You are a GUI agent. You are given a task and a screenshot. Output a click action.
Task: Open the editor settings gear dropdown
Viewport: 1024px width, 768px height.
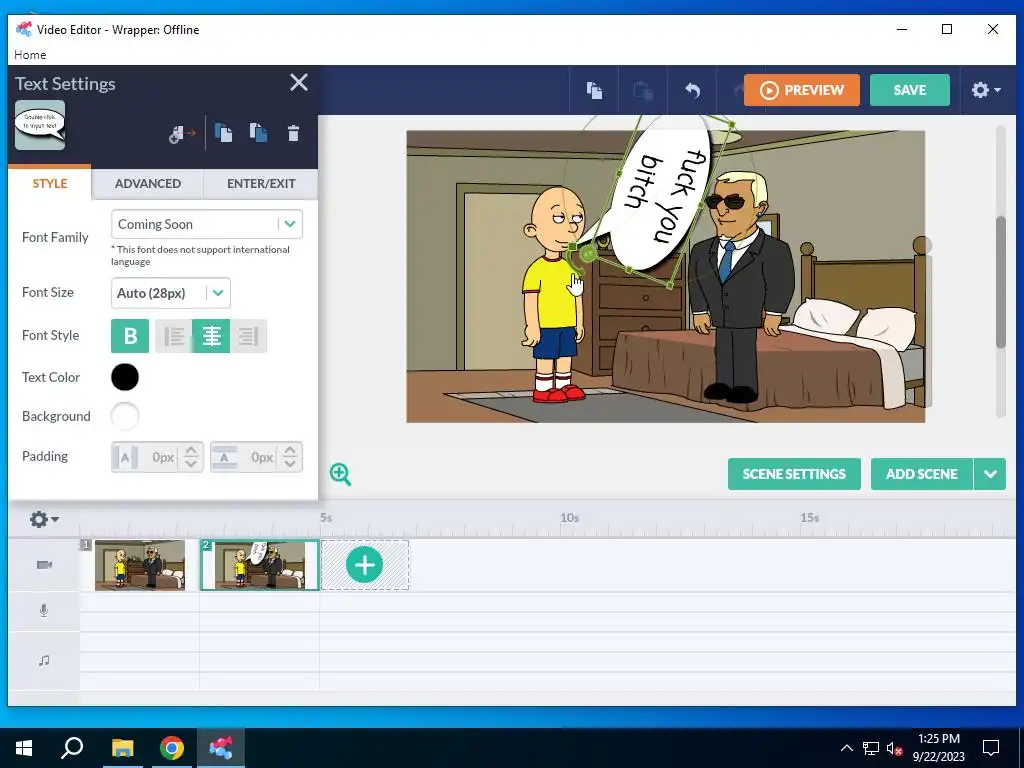pyautogui.click(x=985, y=89)
